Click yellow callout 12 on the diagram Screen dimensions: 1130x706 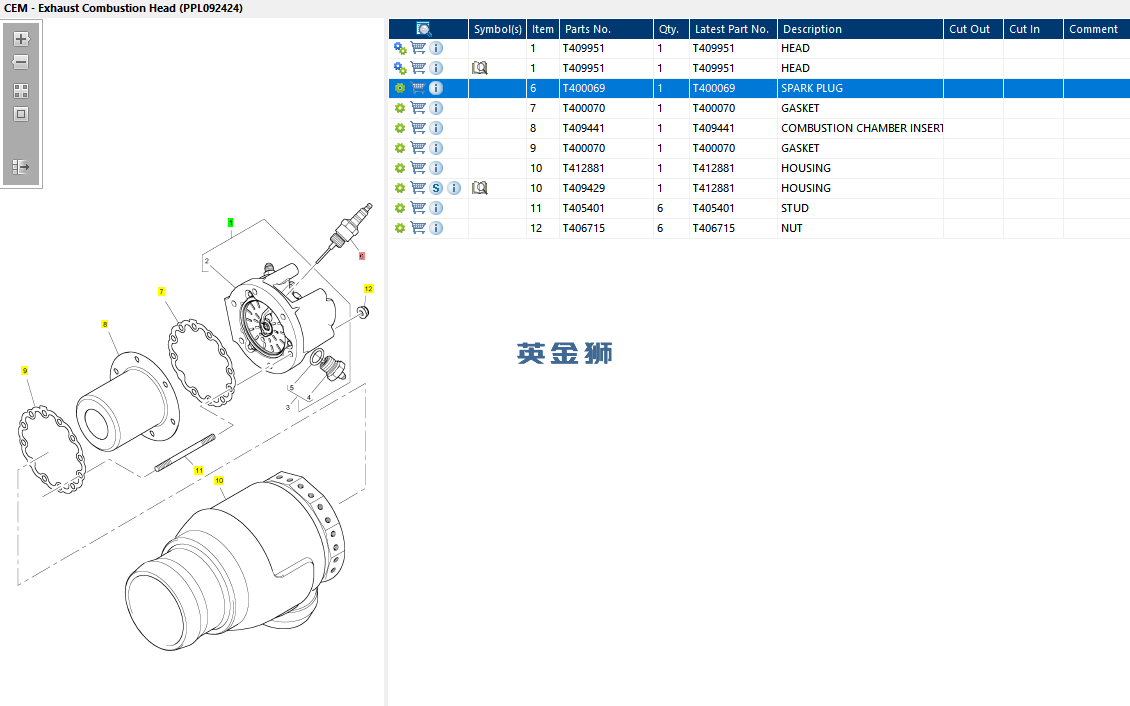coord(368,289)
